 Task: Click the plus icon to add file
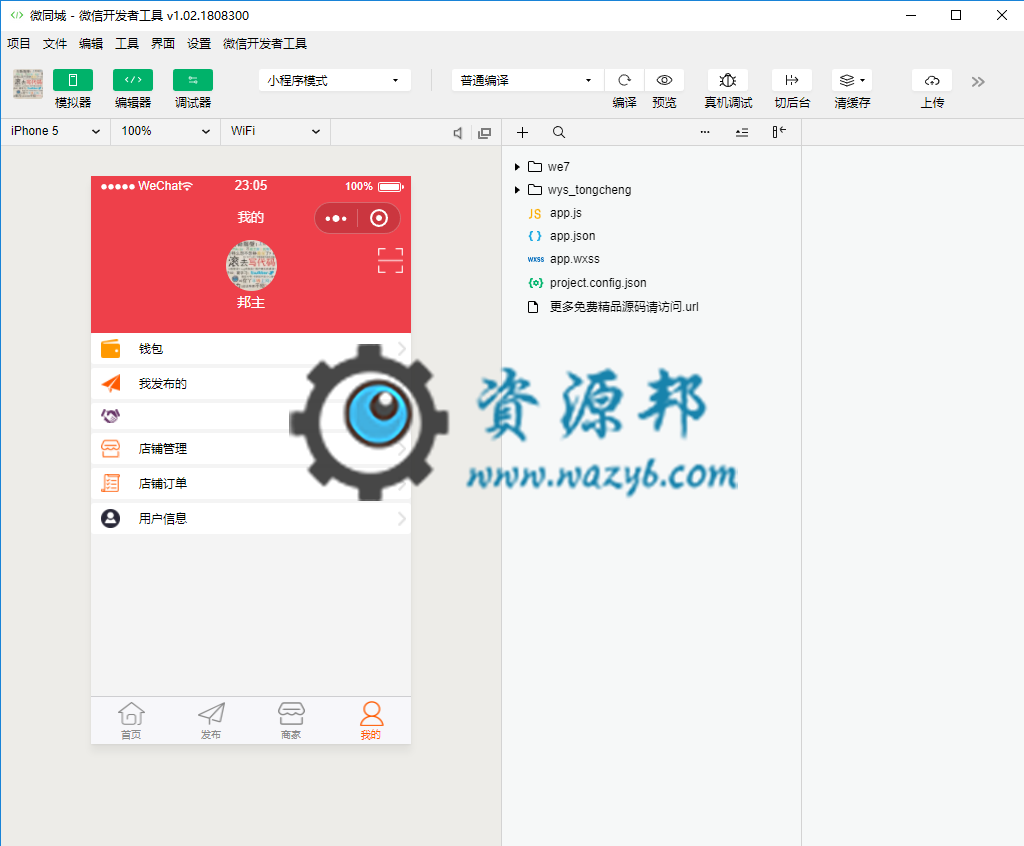[x=522, y=133]
